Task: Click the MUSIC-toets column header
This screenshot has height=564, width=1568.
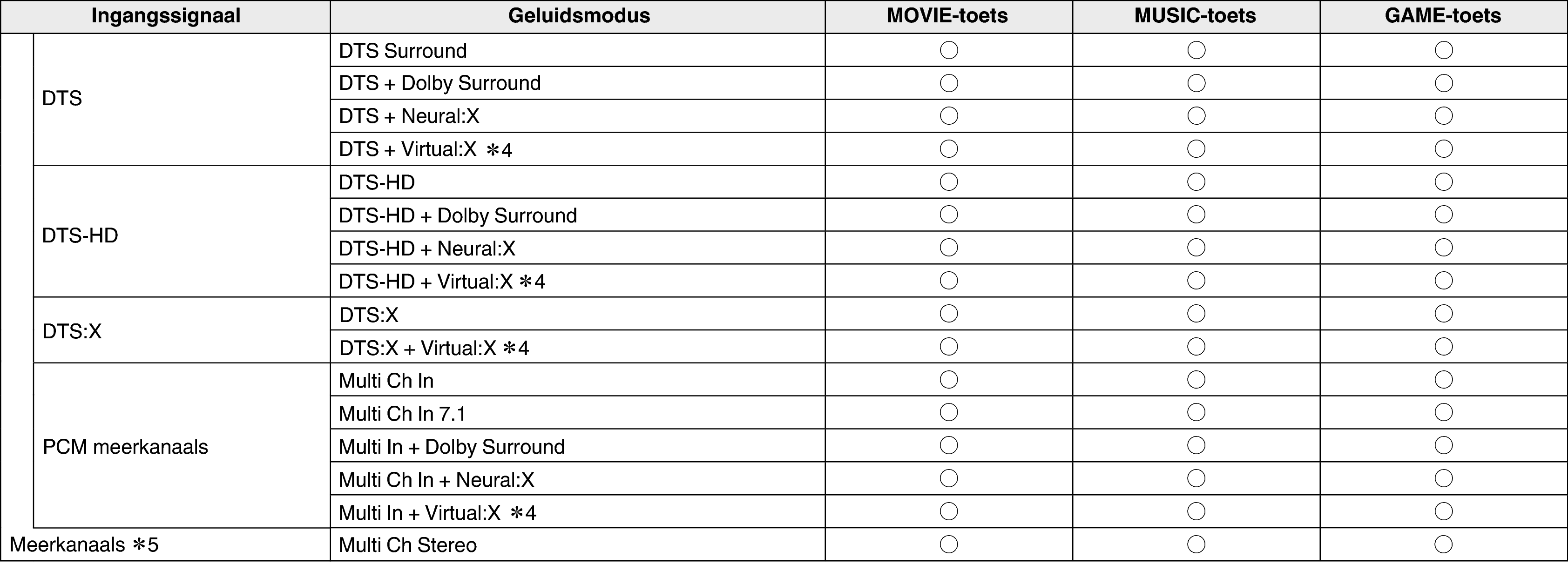Action: click(1196, 16)
